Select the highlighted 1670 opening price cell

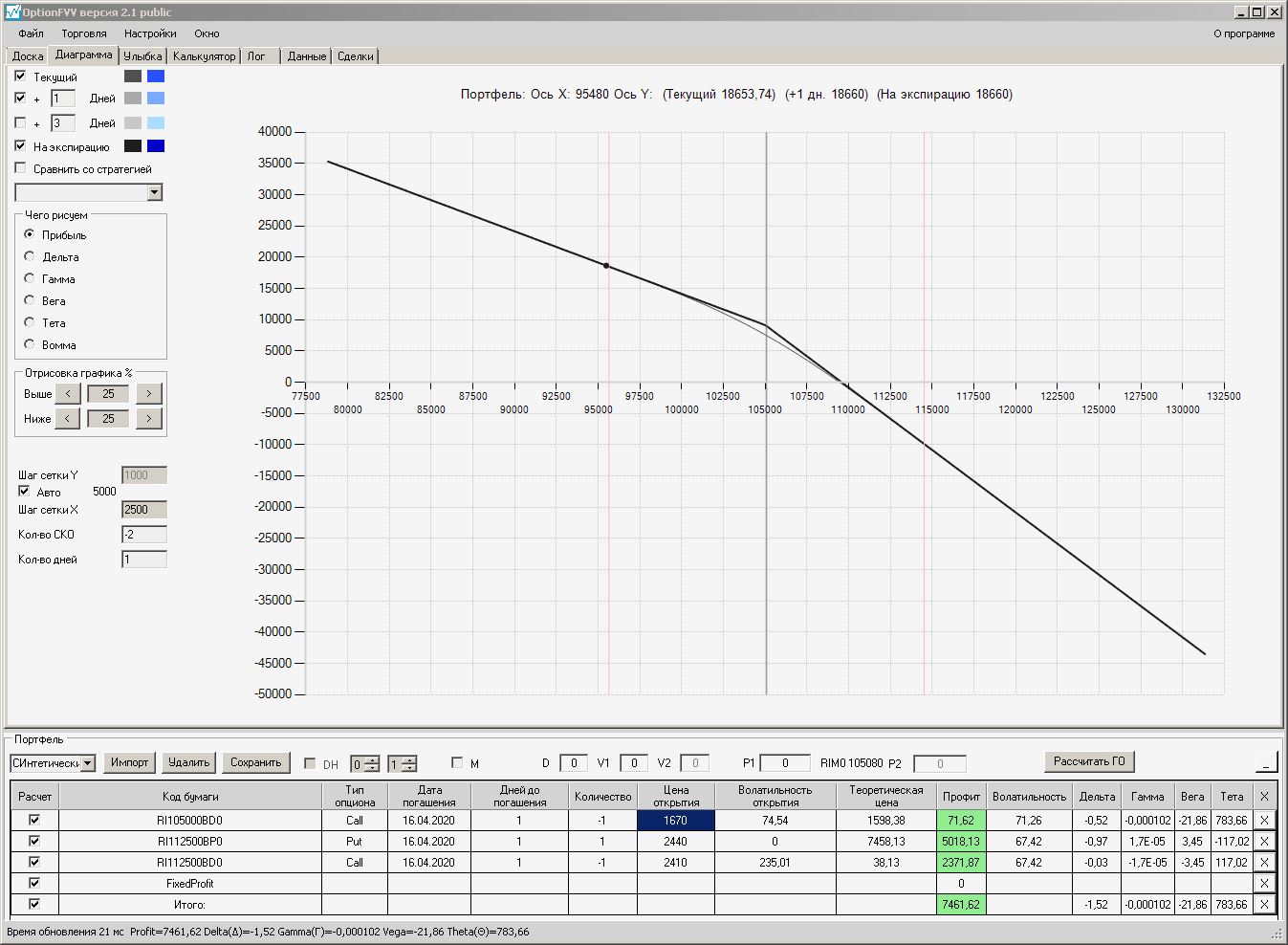675,820
